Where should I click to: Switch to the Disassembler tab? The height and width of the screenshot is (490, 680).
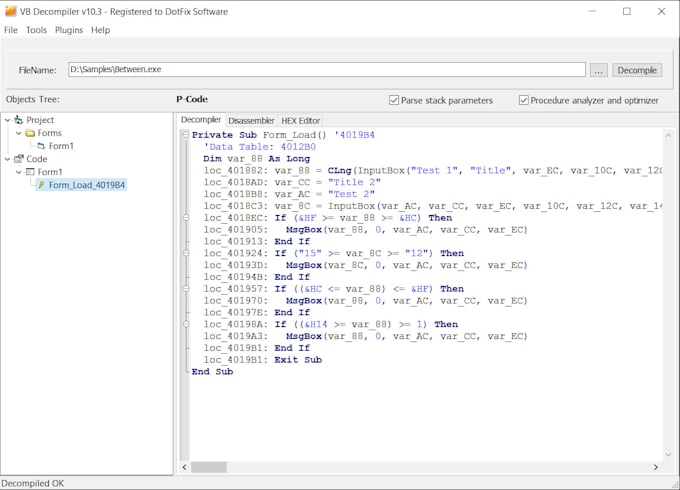[251, 121]
